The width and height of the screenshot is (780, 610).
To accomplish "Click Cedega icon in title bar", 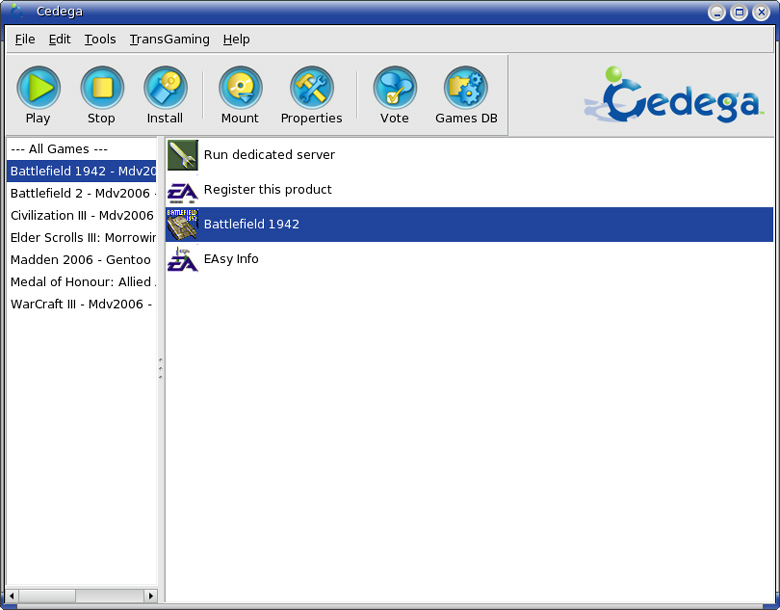I will [17, 11].
